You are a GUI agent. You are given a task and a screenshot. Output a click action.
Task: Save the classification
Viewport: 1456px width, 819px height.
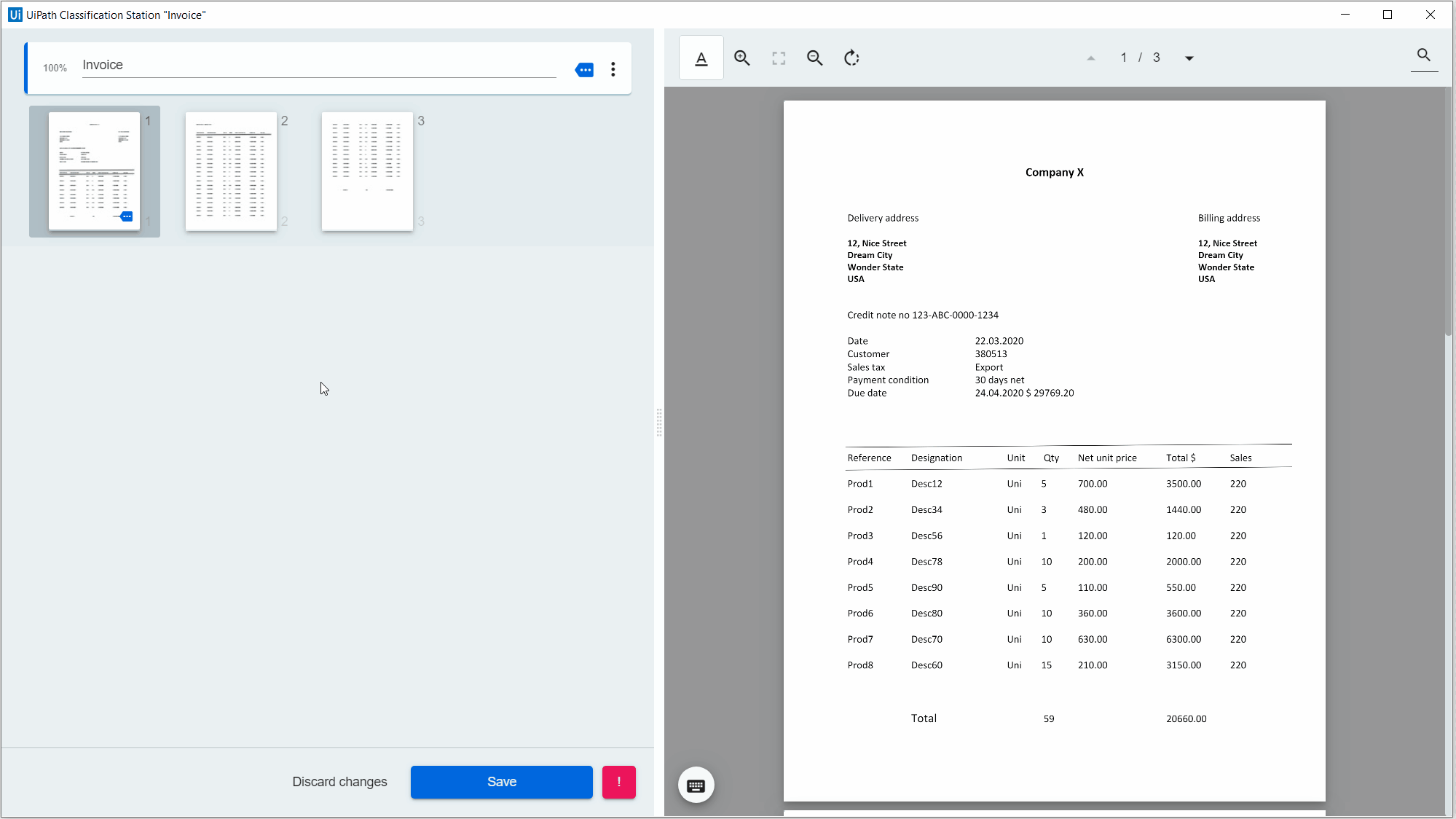501,782
